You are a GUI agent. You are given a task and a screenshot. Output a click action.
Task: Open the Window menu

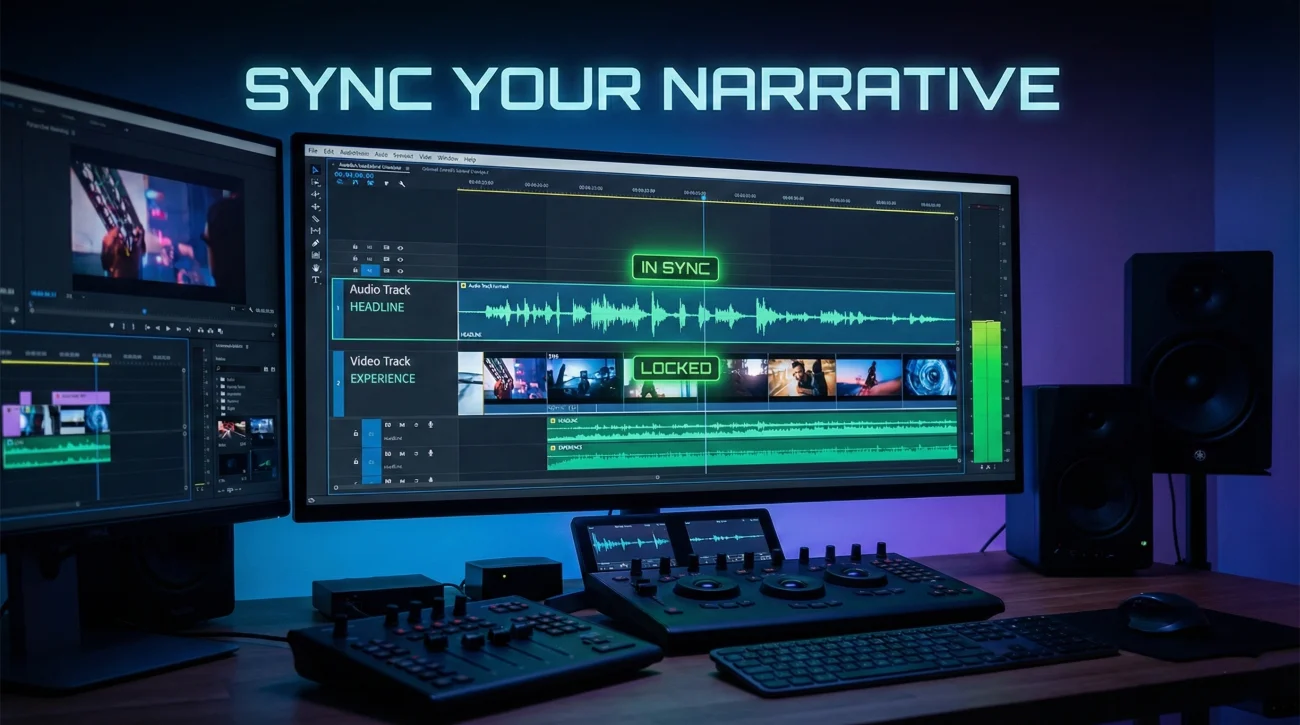pos(448,158)
